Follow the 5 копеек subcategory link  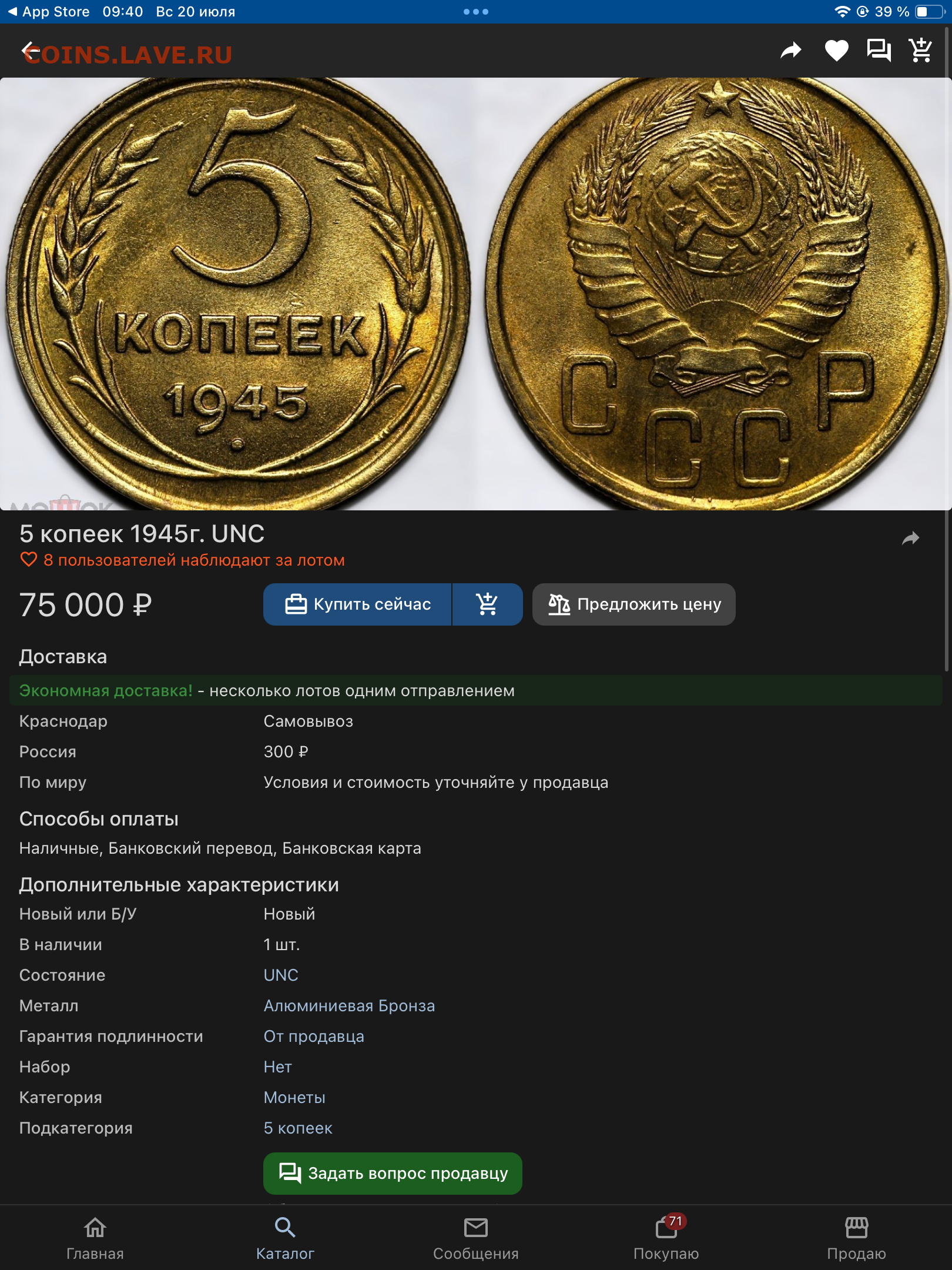pyautogui.click(x=298, y=1128)
